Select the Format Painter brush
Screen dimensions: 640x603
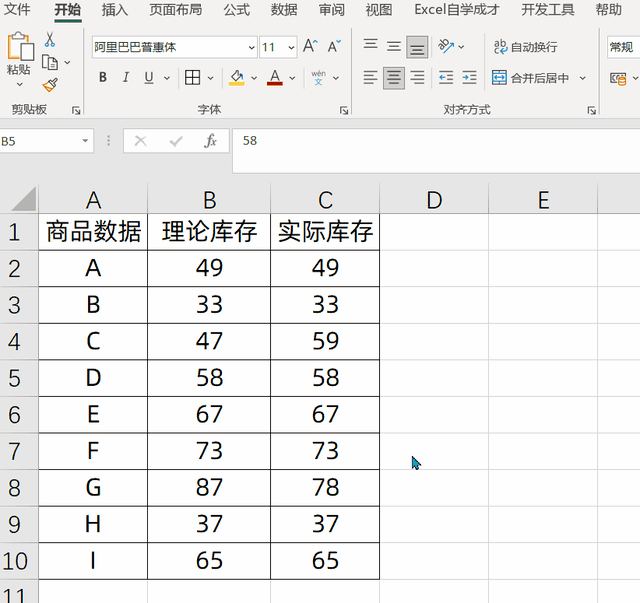[50, 85]
